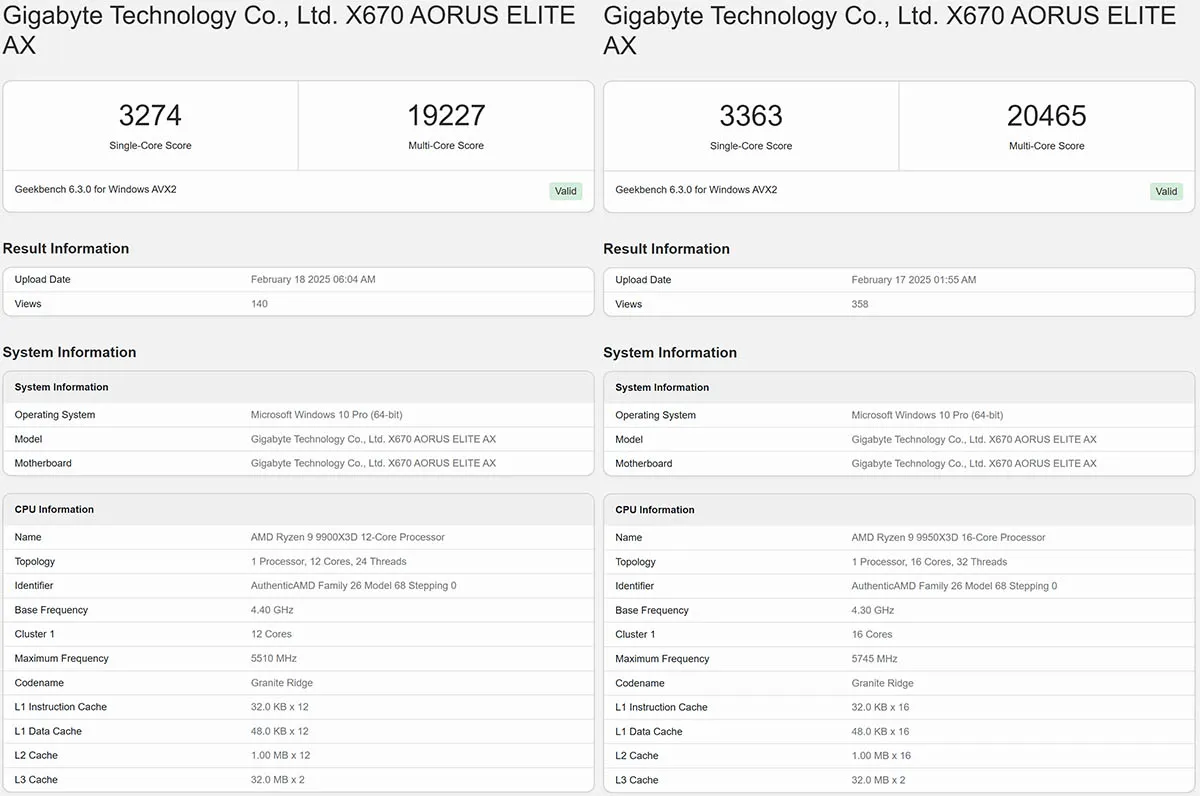
Task: Click the 4.40 GHz base frequency value
Action: click(272, 610)
